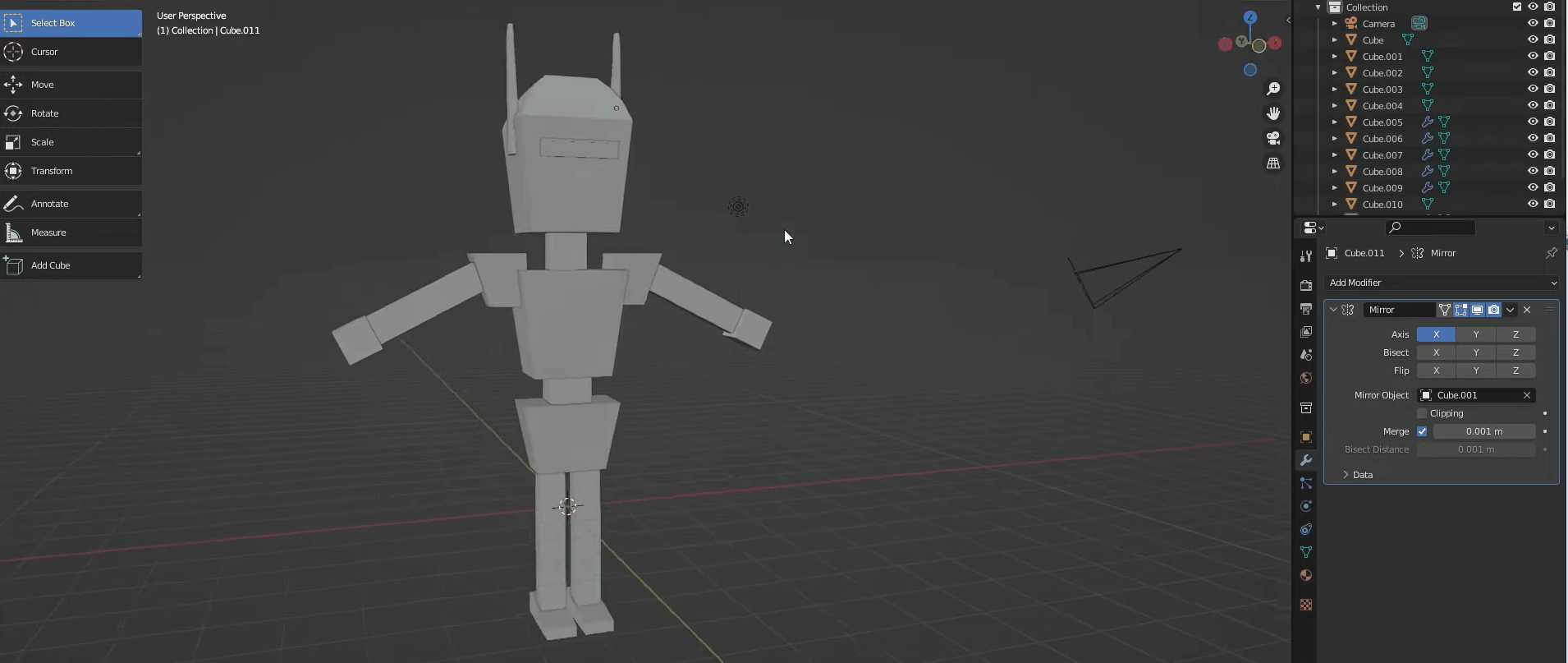The height and width of the screenshot is (663, 1568).
Task: Open properties options dropdown beside search
Action: point(1551,228)
